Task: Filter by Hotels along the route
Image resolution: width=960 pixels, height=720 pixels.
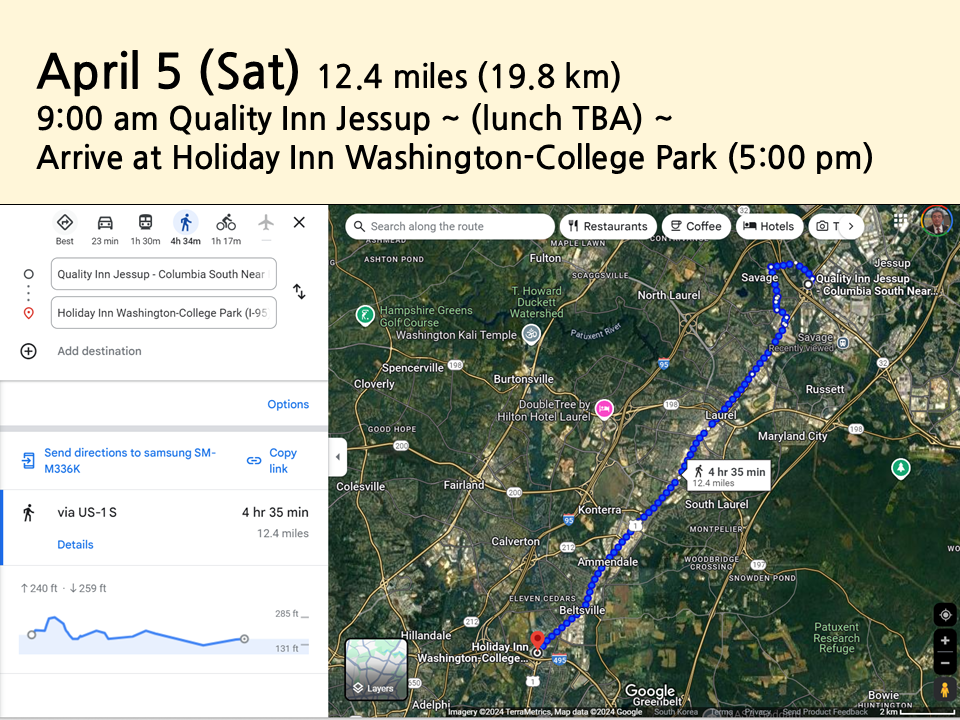Action: pyautogui.click(x=769, y=226)
